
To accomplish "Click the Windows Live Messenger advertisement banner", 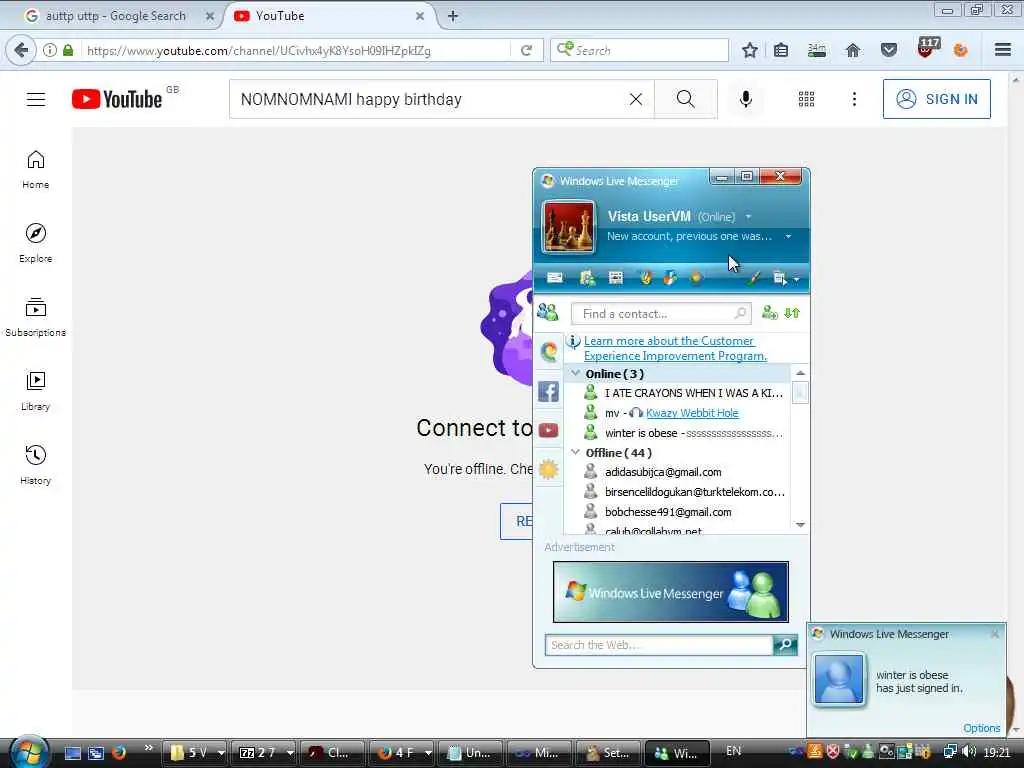I will pos(671,592).
